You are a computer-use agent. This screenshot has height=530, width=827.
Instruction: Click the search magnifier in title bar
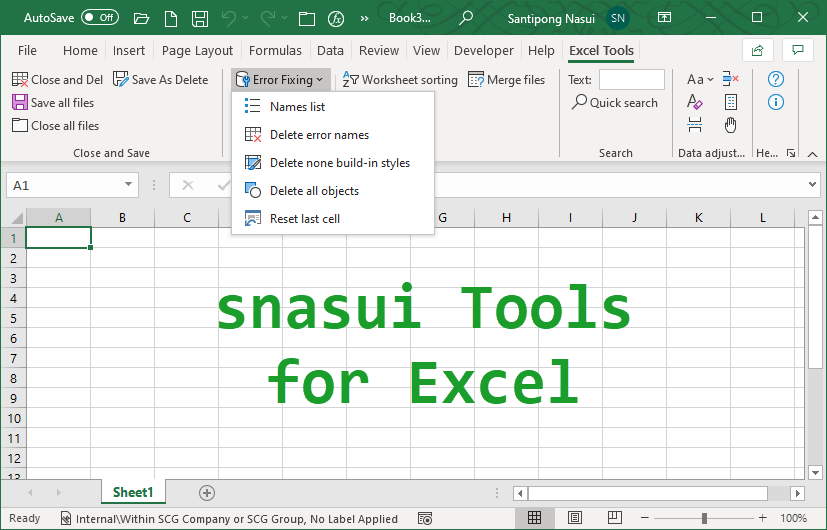pyautogui.click(x=466, y=18)
